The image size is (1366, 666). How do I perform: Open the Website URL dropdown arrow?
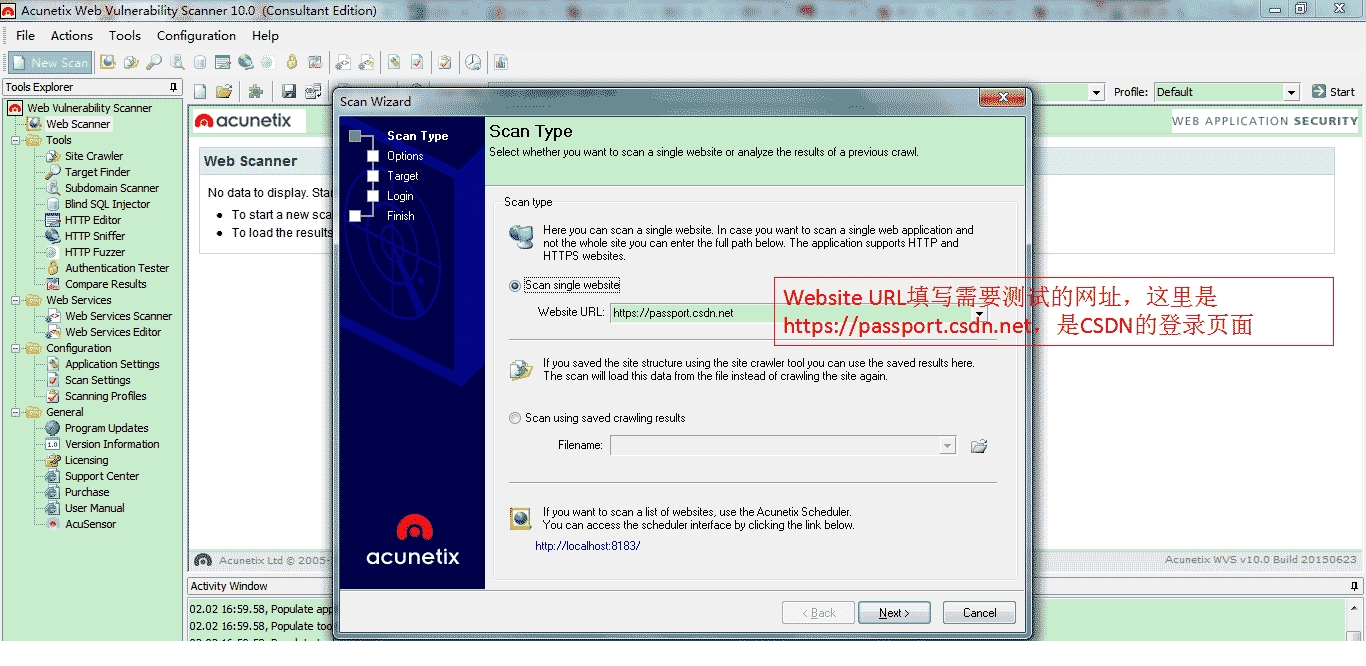pyautogui.click(x=979, y=313)
